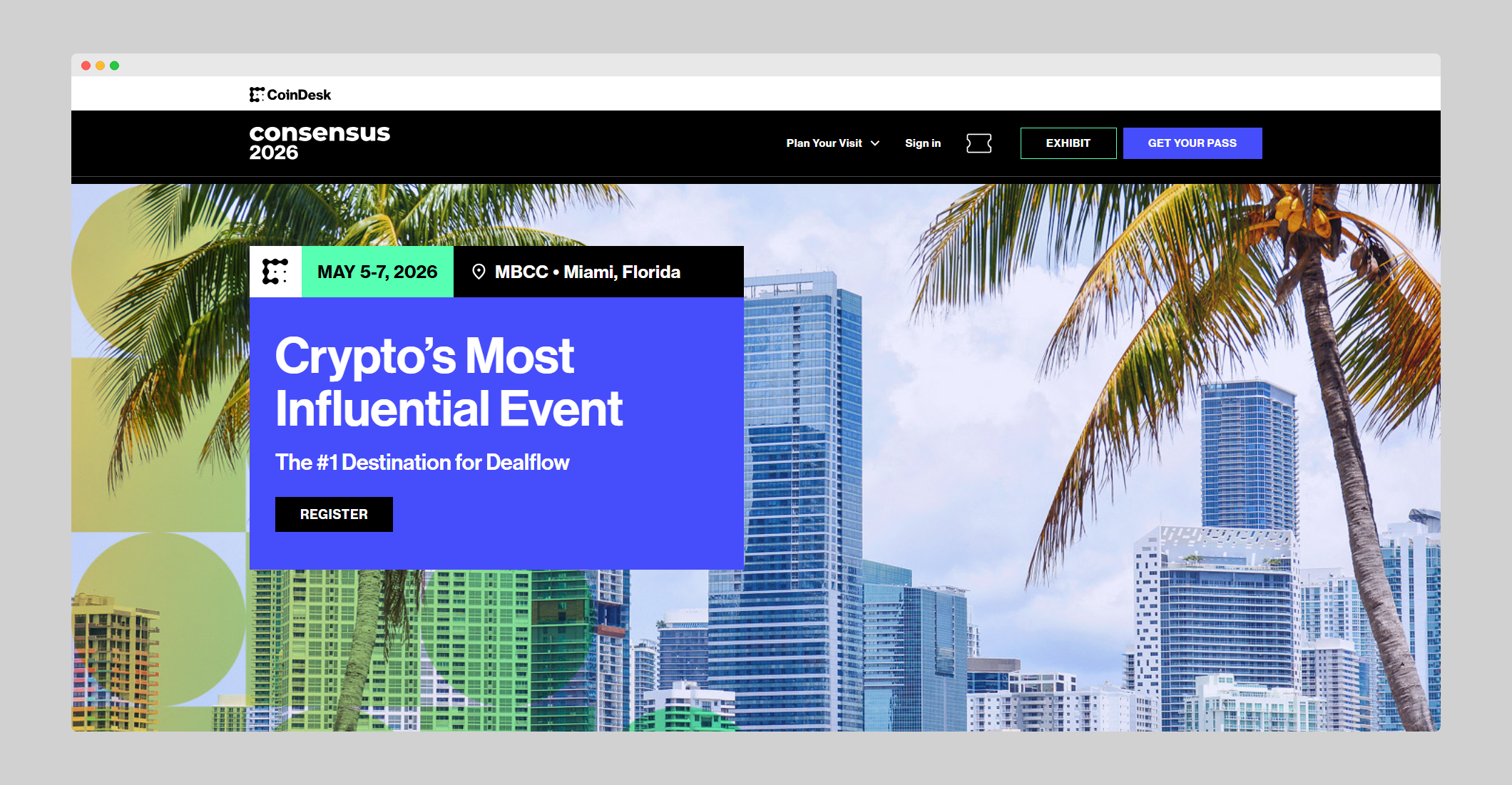Close the window with the red dot
1512x785 pixels.
point(86,66)
